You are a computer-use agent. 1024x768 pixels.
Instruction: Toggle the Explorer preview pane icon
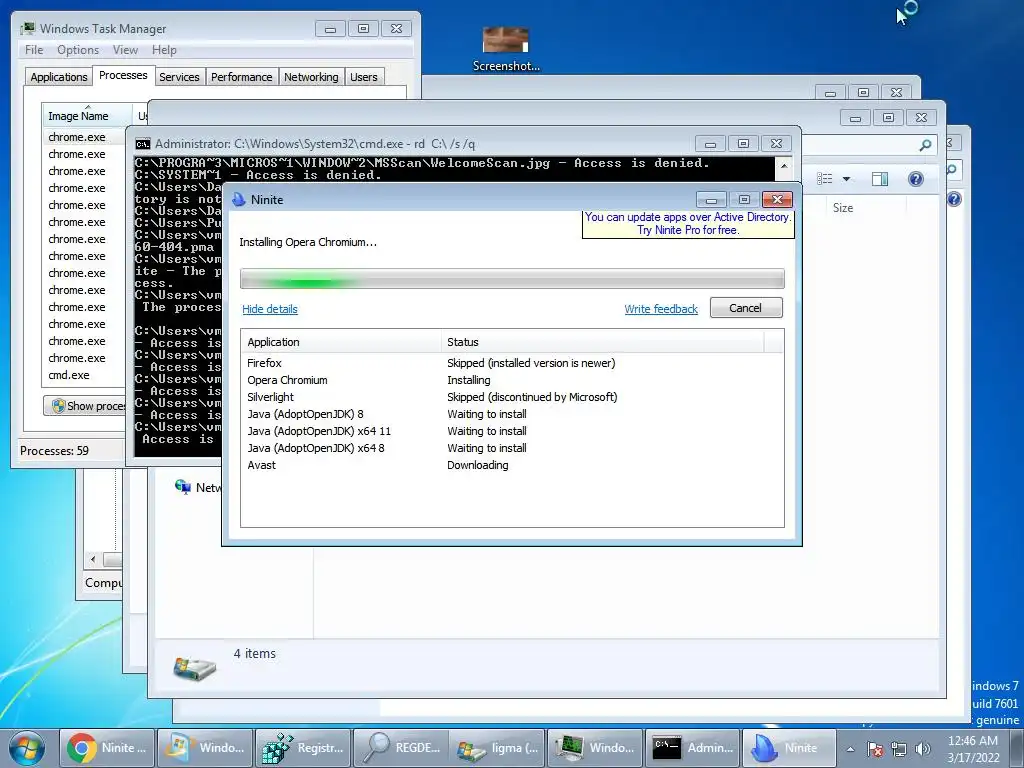(880, 179)
